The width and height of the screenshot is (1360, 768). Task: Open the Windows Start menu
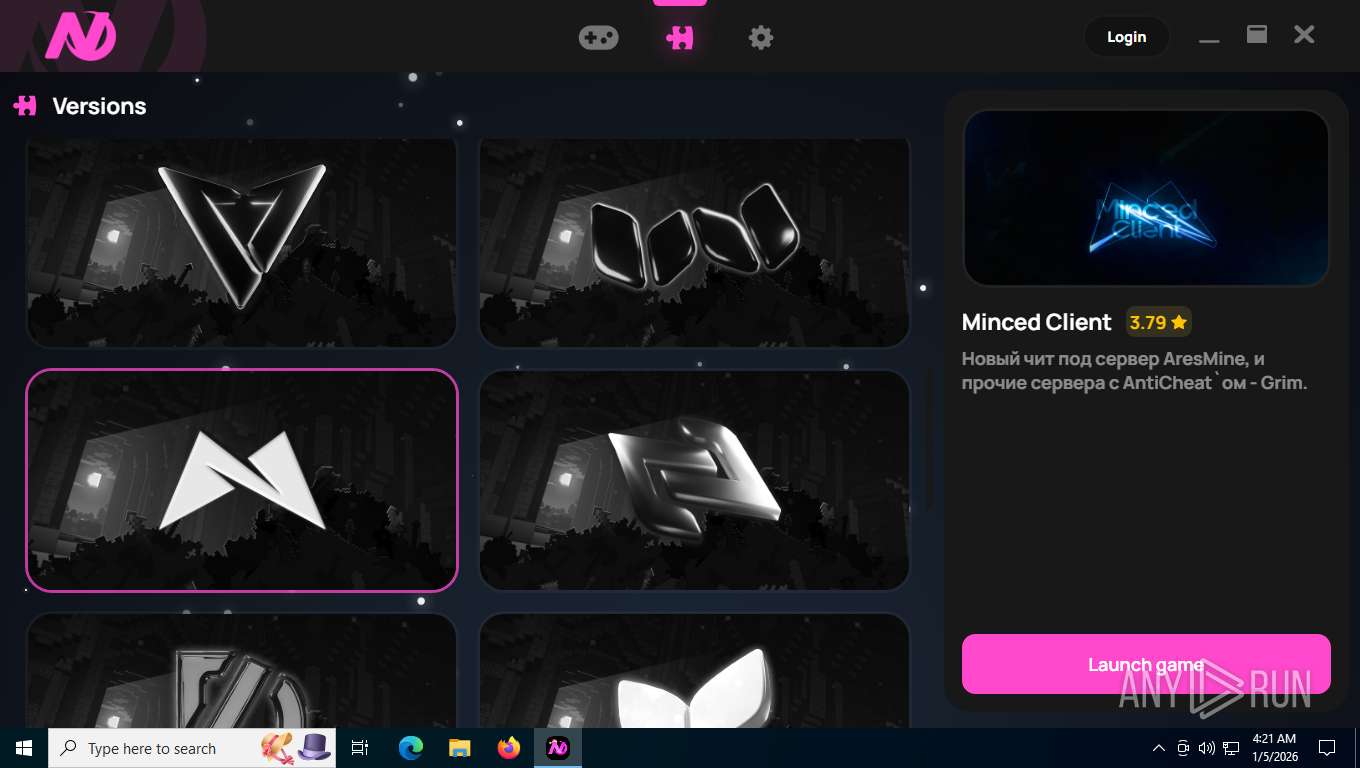tap(24, 748)
